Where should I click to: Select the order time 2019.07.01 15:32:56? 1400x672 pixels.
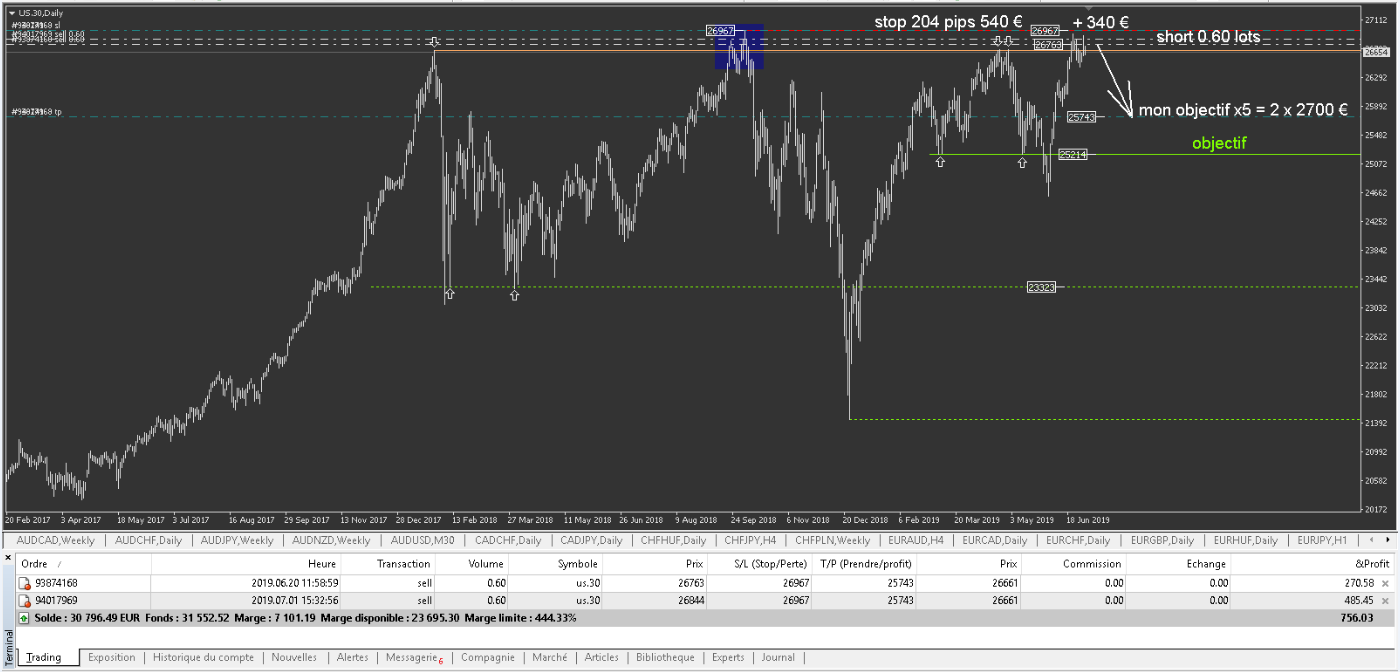(x=296, y=601)
